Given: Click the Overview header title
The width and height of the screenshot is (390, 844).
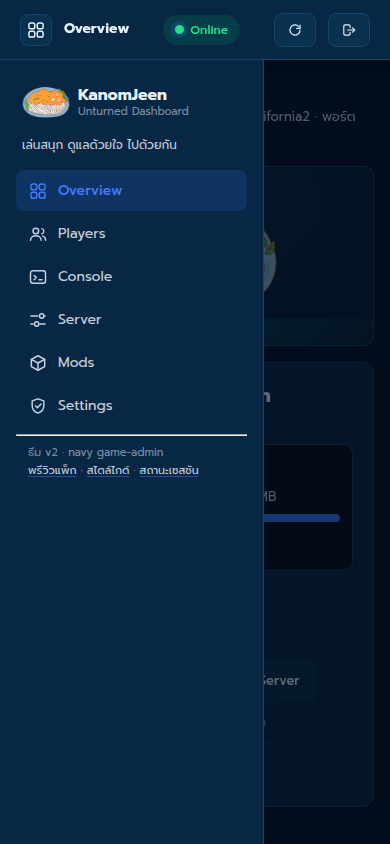Looking at the screenshot, I should click(x=96, y=29).
